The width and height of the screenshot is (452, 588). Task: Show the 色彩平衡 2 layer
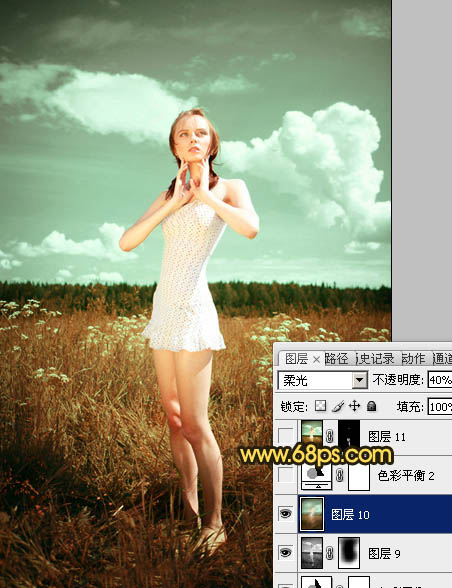pyautogui.click(x=285, y=475)
